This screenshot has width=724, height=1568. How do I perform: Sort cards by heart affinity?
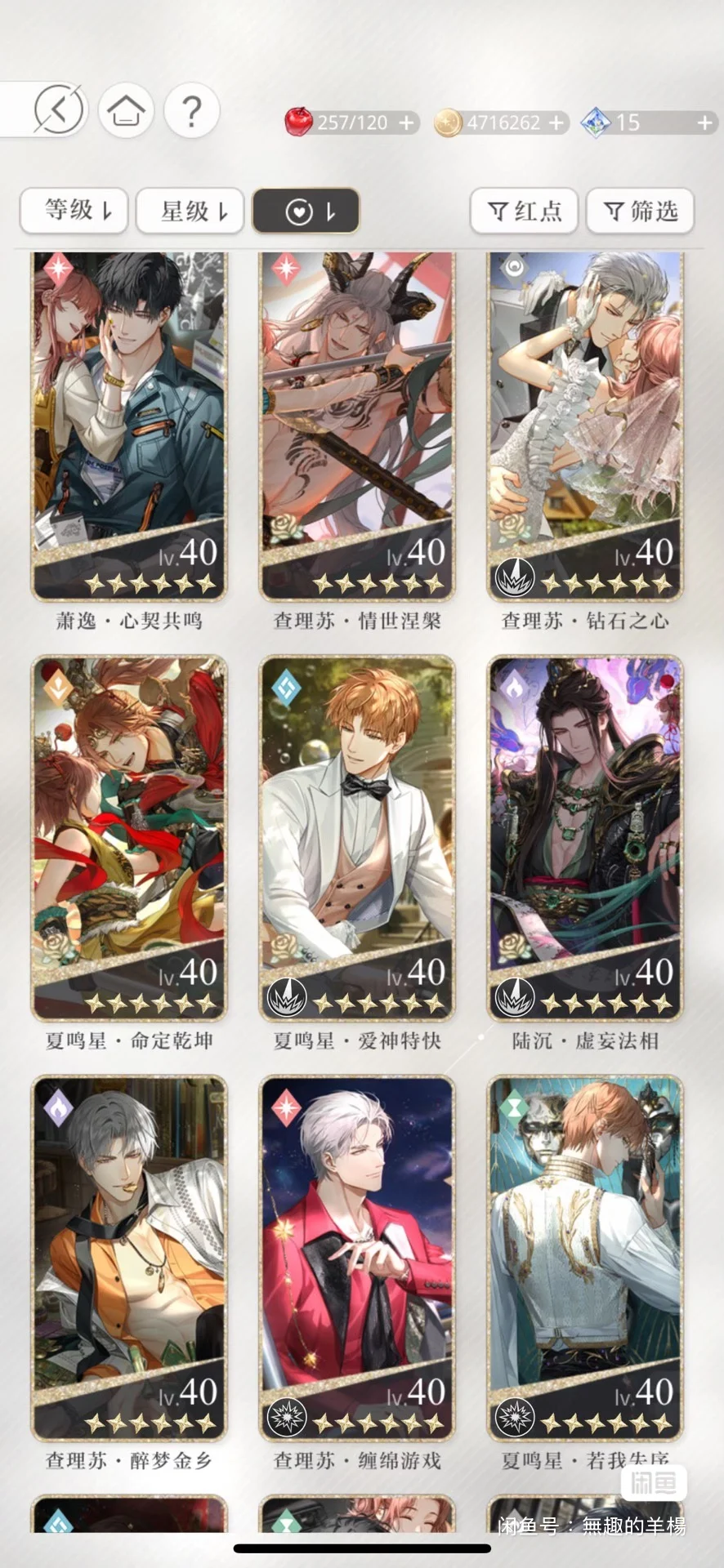(306, 211)
